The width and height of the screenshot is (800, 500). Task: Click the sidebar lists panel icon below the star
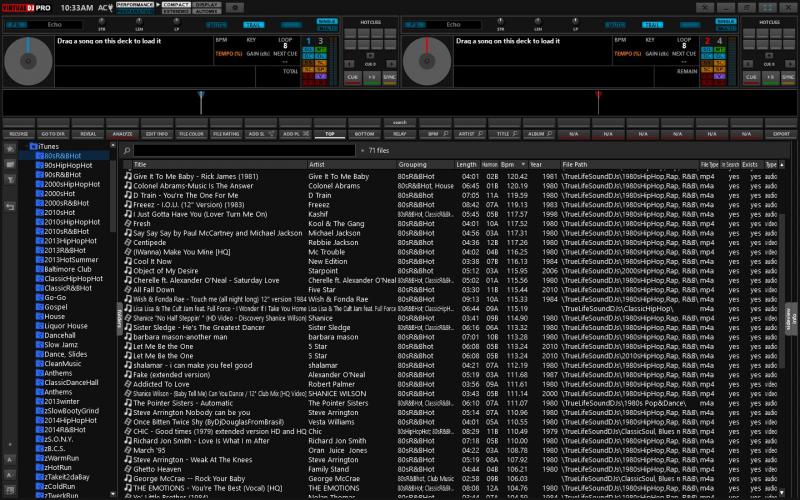tap(10, 164)
